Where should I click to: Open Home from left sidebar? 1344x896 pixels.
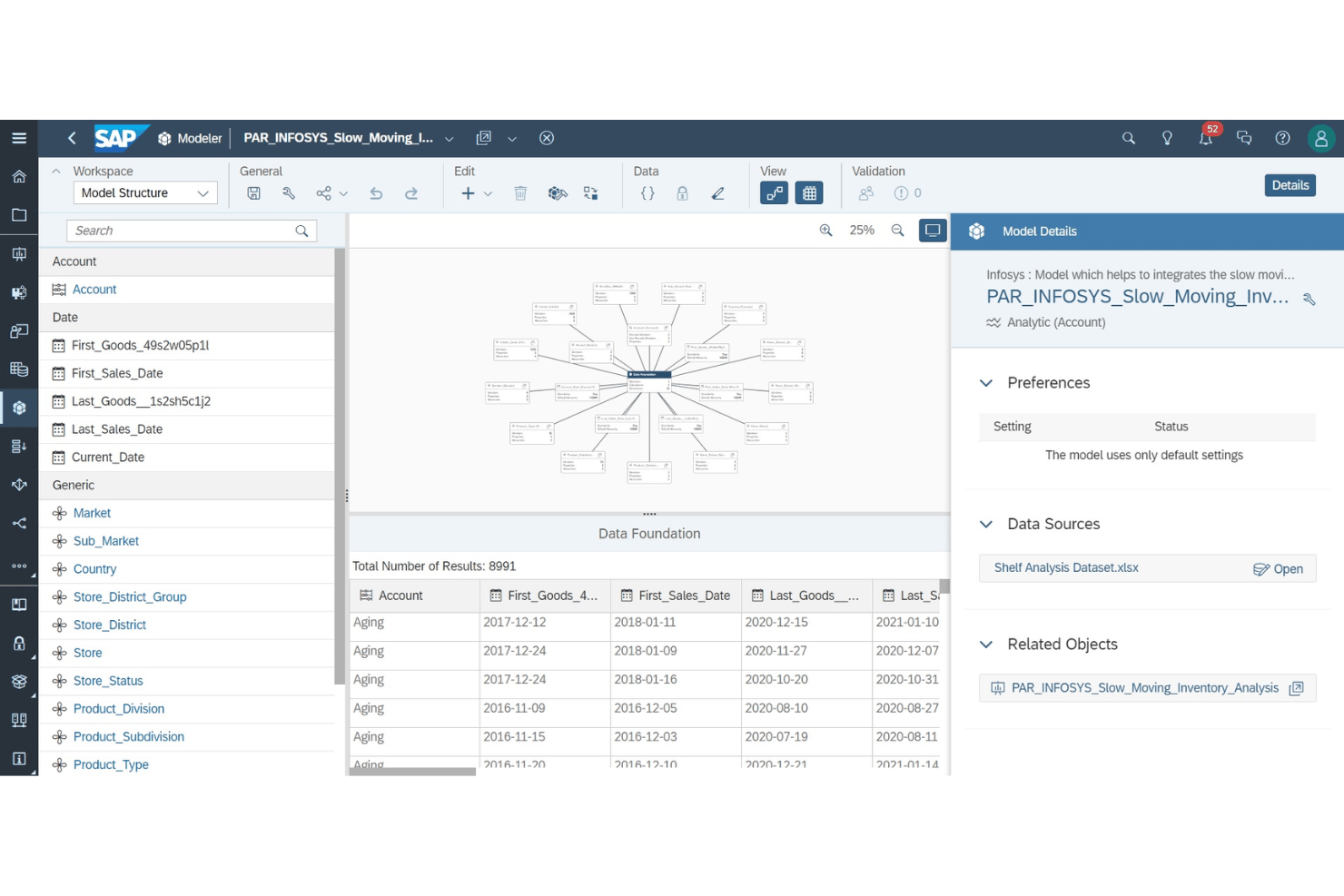coord(19,177)
